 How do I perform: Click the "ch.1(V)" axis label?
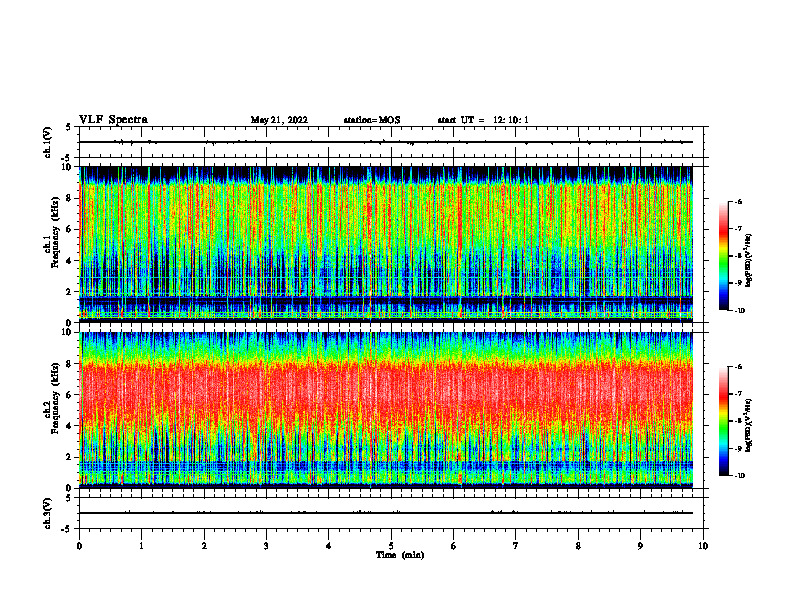(47, 142)
